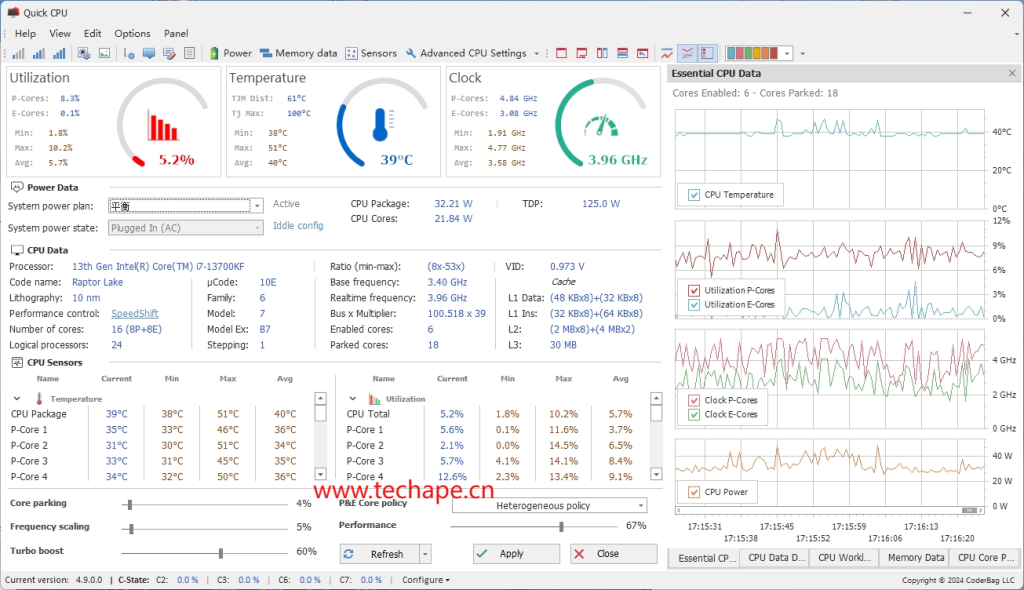Screen dimensions: 1024x590
Task: Open the System power state dropdown
Action: click(x=257, y=228)
